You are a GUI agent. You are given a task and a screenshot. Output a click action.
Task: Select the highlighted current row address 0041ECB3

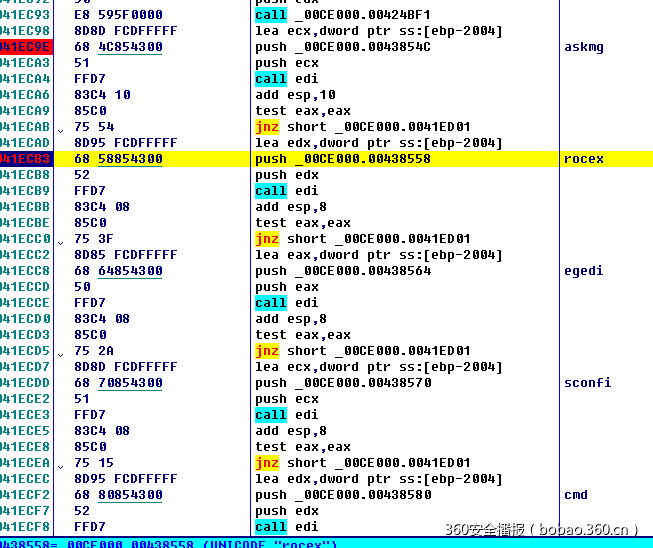pyautogui.click(x=25, y=159)
